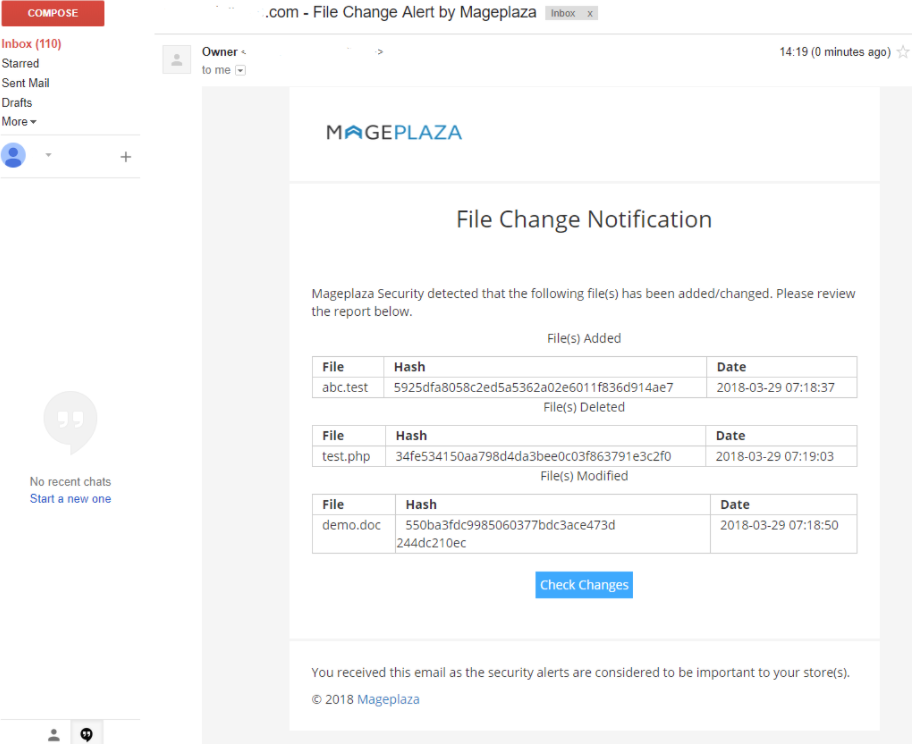Select date 2018-03-29 07:19:03

point(775,456)
